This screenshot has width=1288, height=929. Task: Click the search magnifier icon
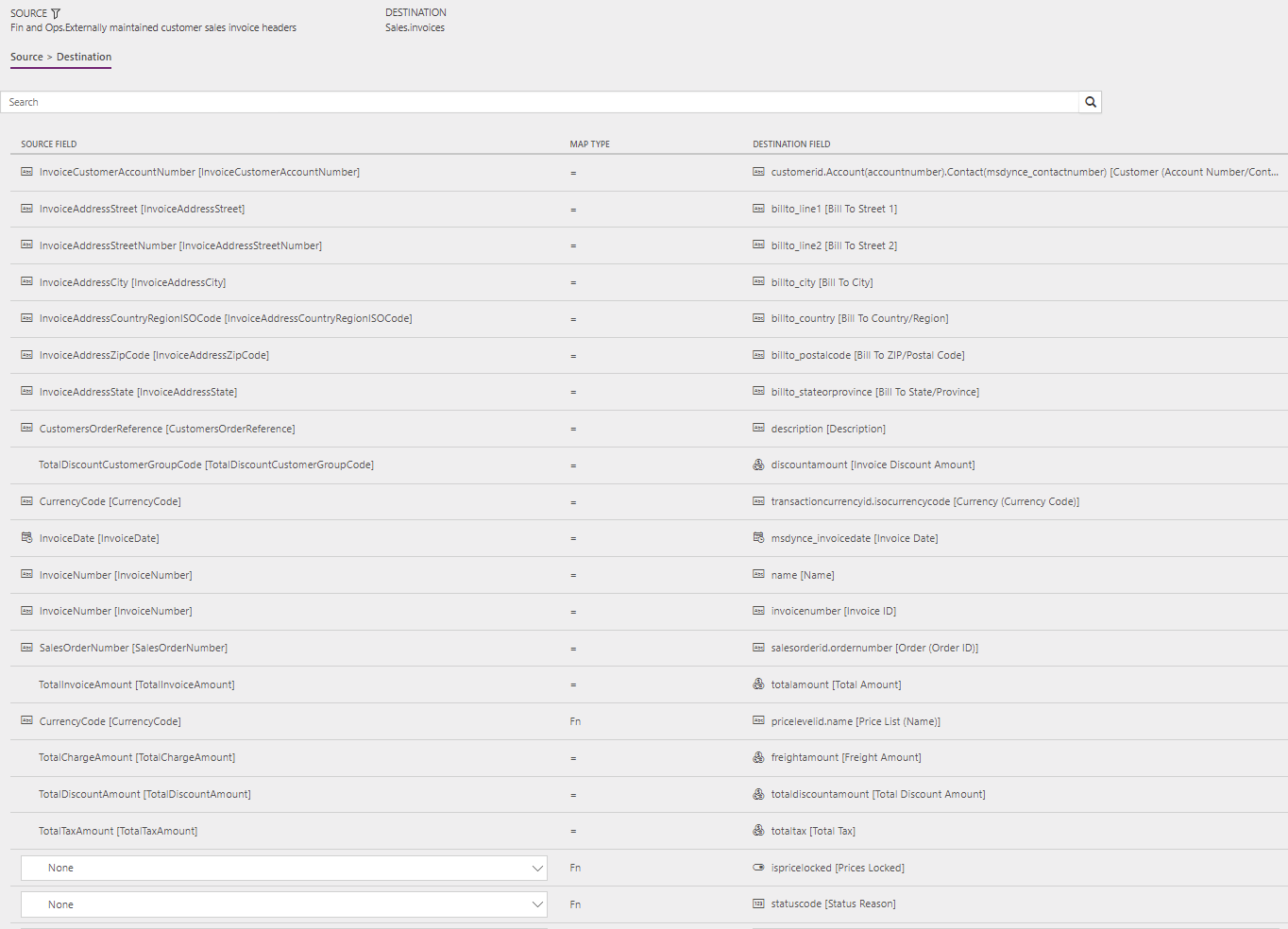click(1090, 101)
